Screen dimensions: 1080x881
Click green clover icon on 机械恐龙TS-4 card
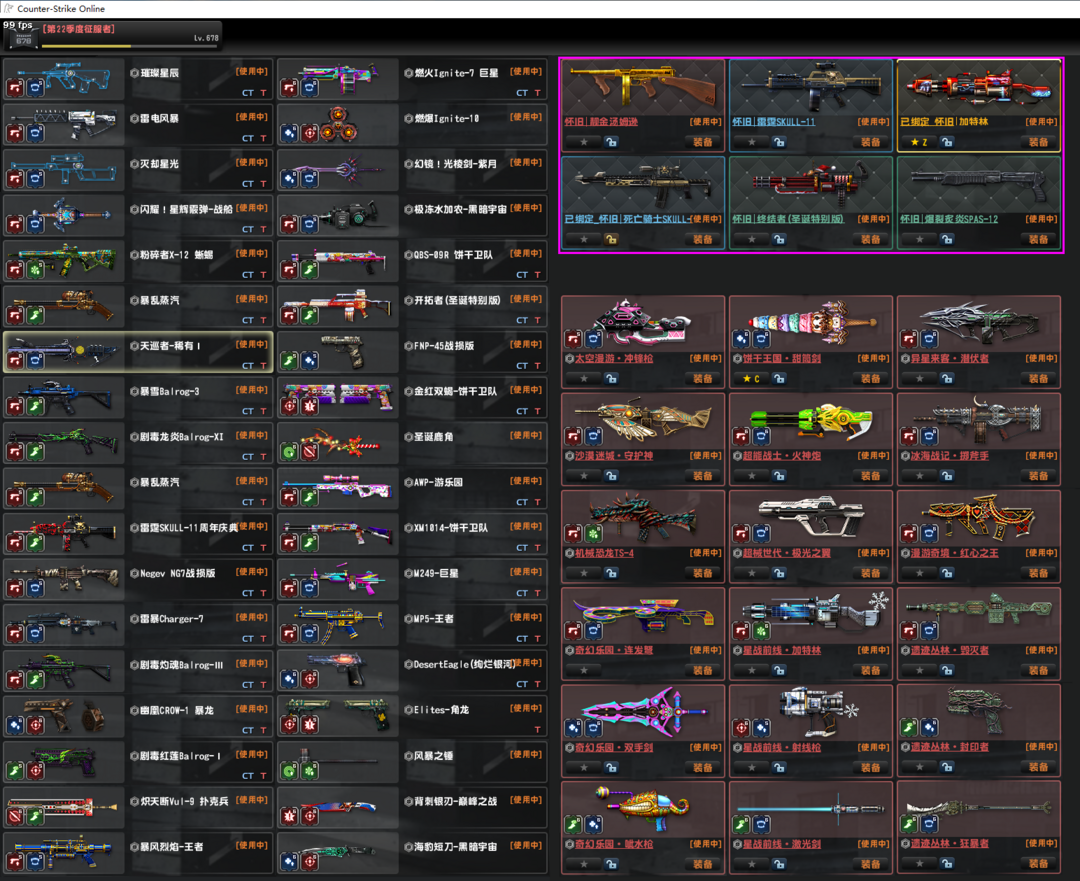click(x=593, y=532)
